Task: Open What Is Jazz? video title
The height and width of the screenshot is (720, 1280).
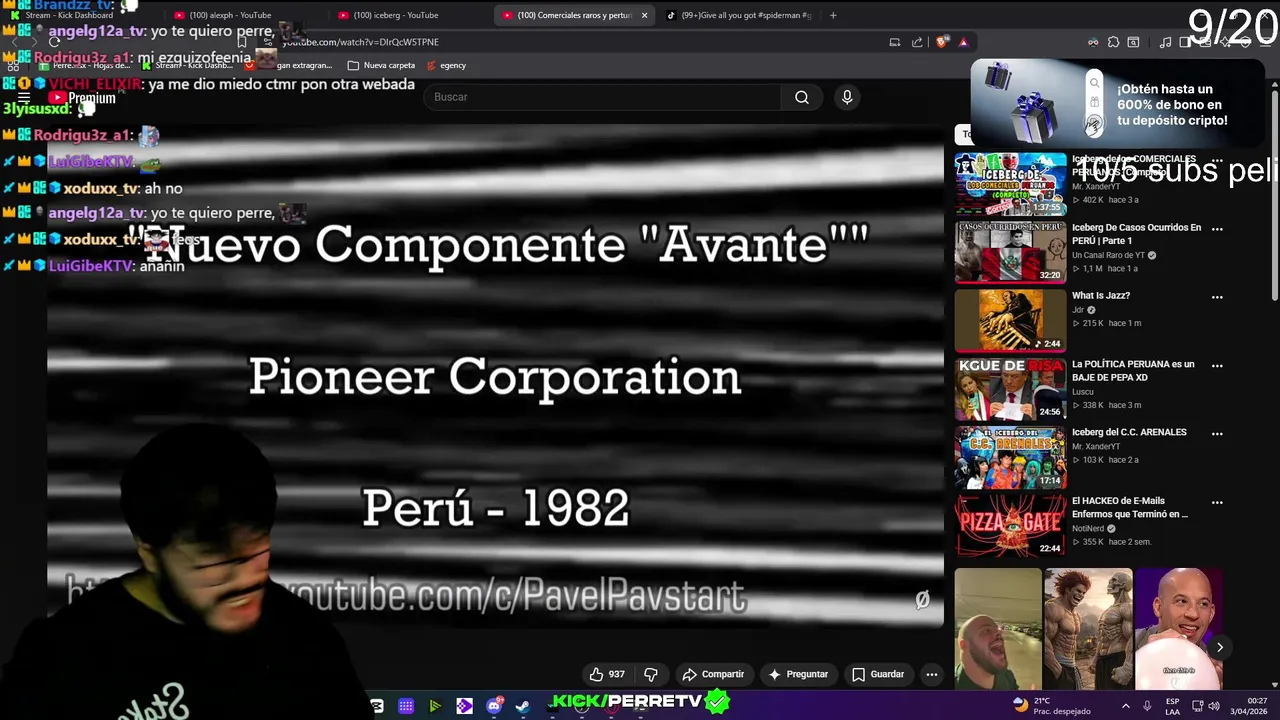Action: coord(1101,296)
